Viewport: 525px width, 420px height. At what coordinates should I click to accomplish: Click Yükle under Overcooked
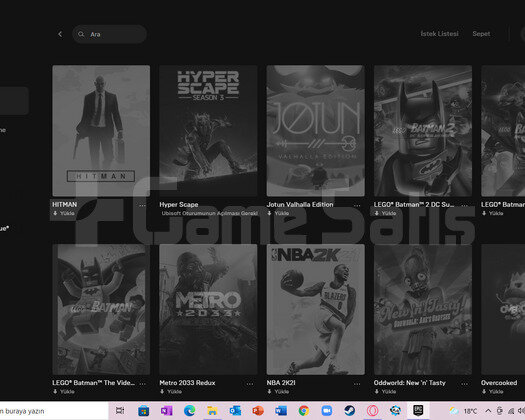pos(493,392)
